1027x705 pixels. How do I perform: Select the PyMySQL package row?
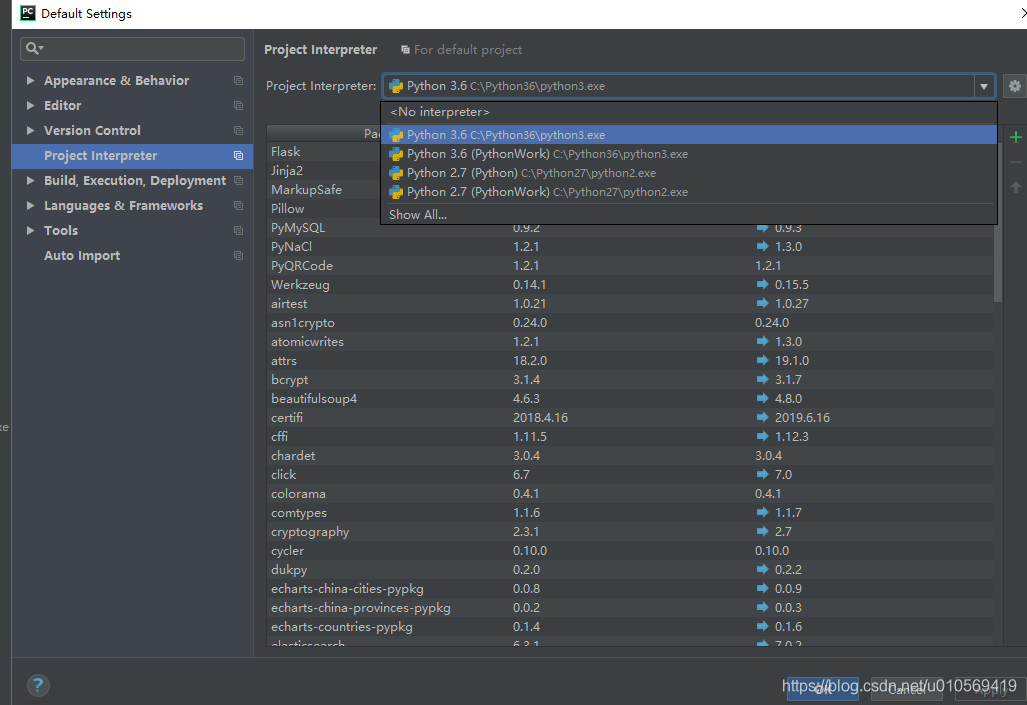tap(630, 228)
